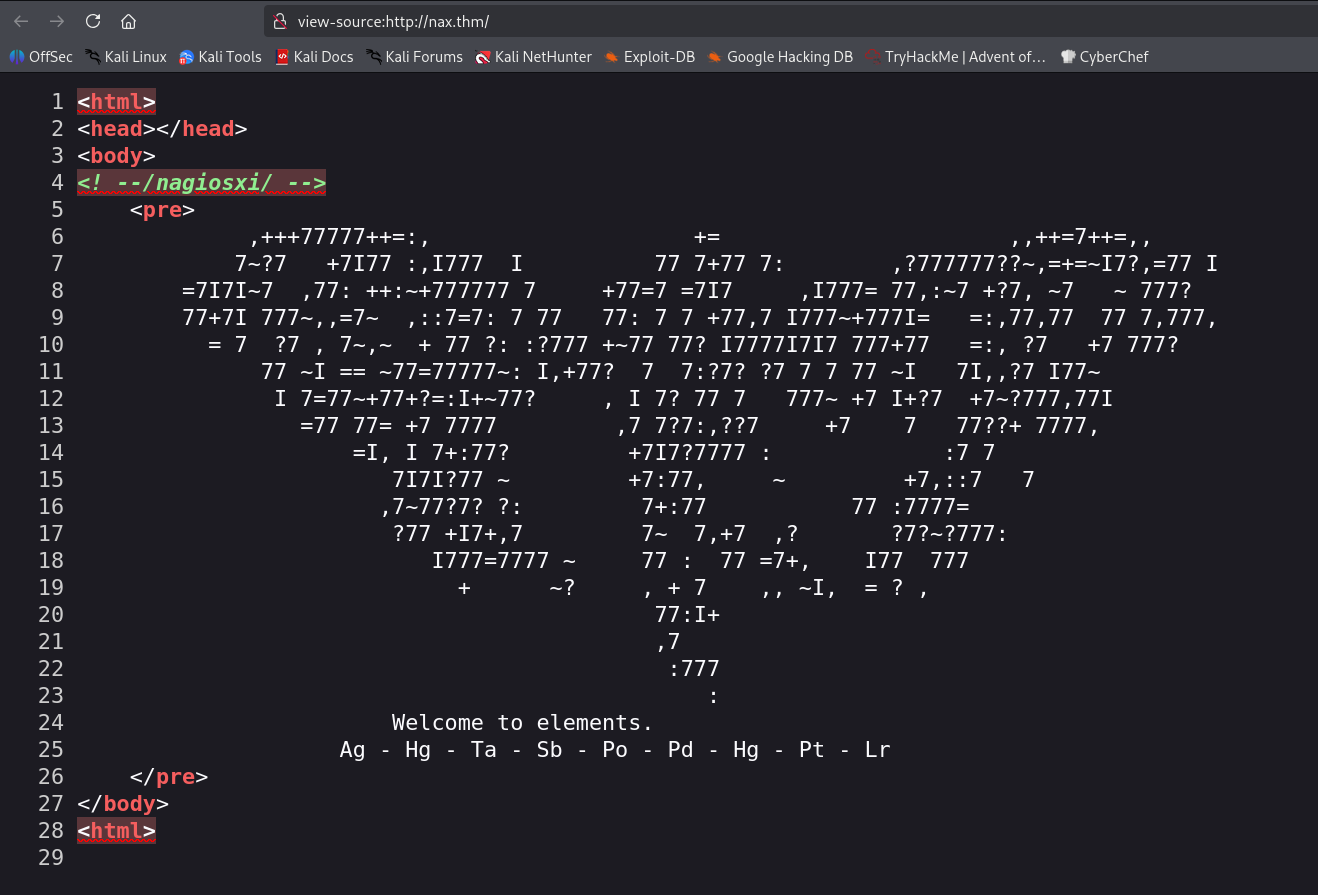
Task: Click line number 25 in the gutter
Action: (51, 749)
